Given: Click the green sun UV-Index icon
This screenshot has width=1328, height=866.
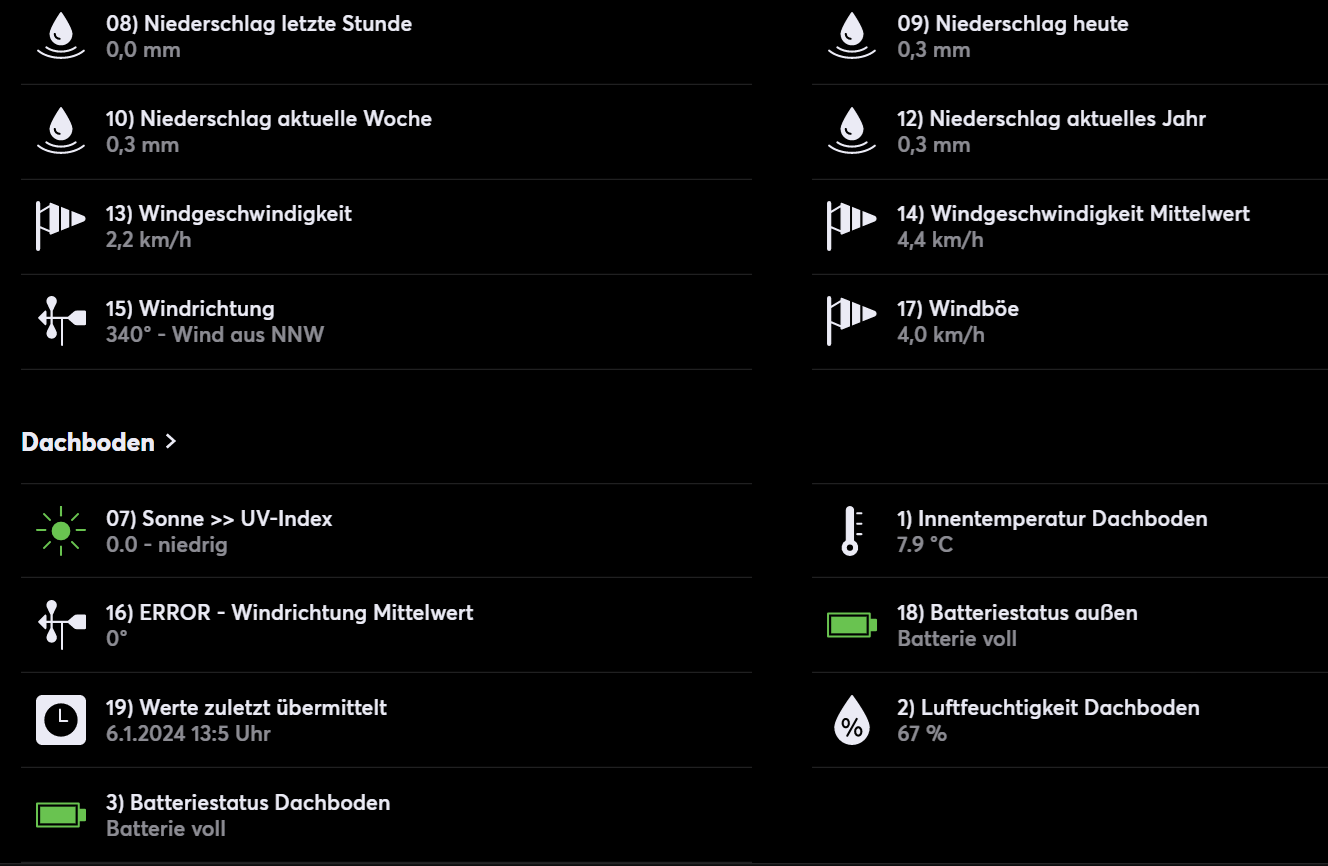Looking at the screenshot, I should click(x=61, y=531).
